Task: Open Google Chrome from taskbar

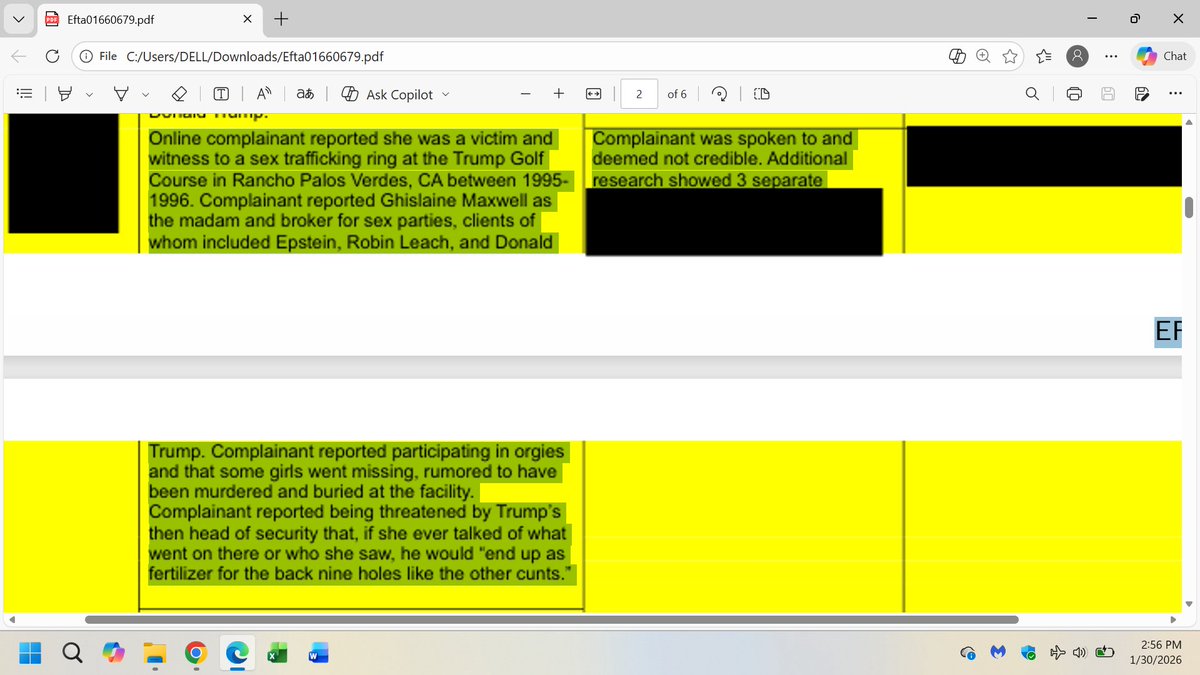Action: click(196, 654)
